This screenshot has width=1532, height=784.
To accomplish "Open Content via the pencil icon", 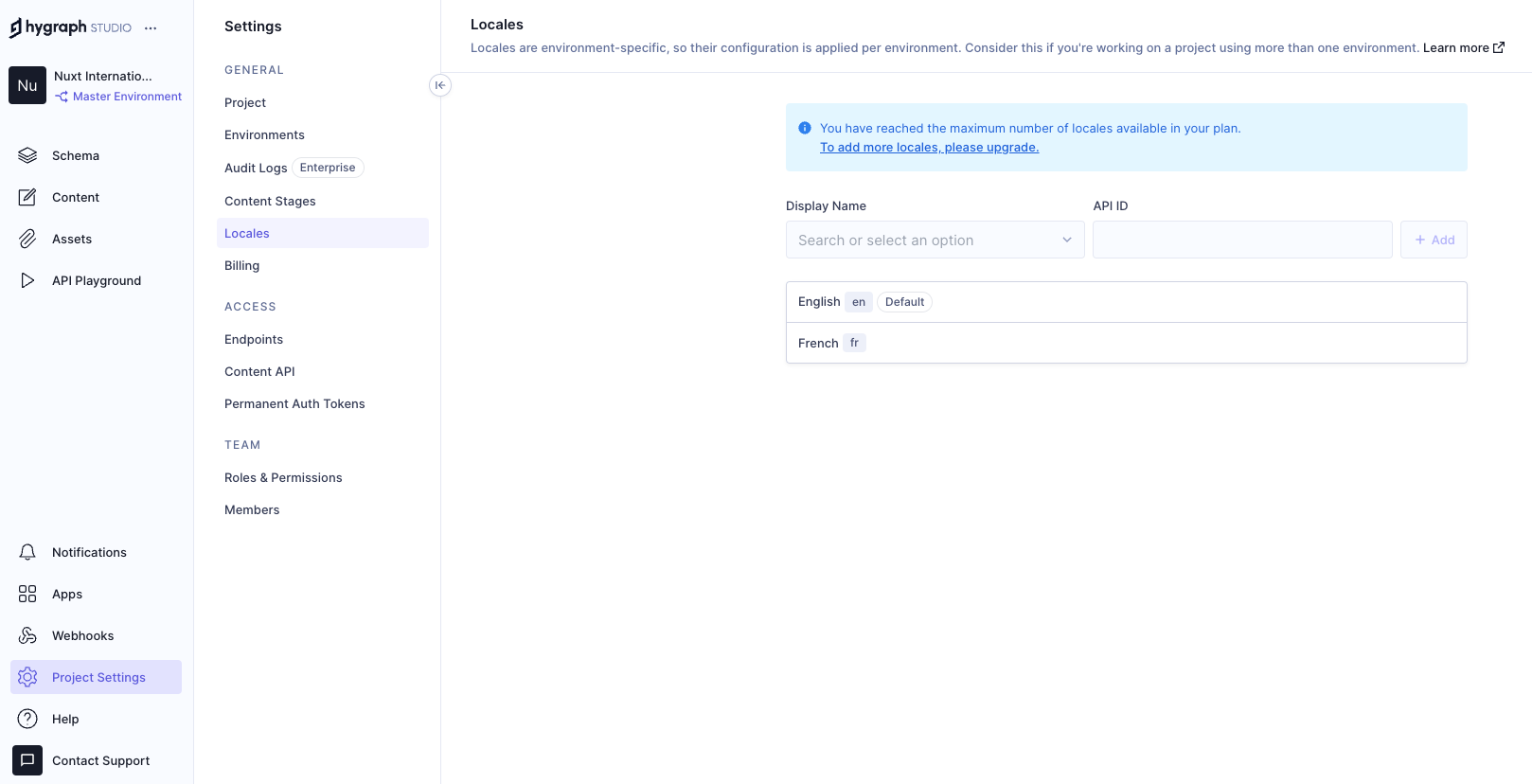I will [27, 197].
